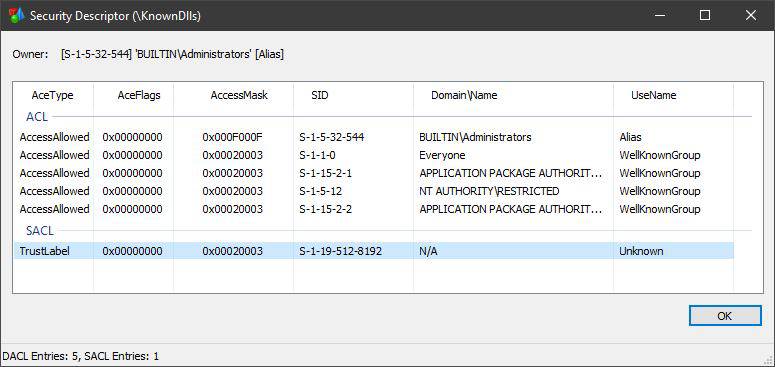This screenshot has height=367, width=775.
Task: Click the application icon in the title bar
Action: coord(16,16)
